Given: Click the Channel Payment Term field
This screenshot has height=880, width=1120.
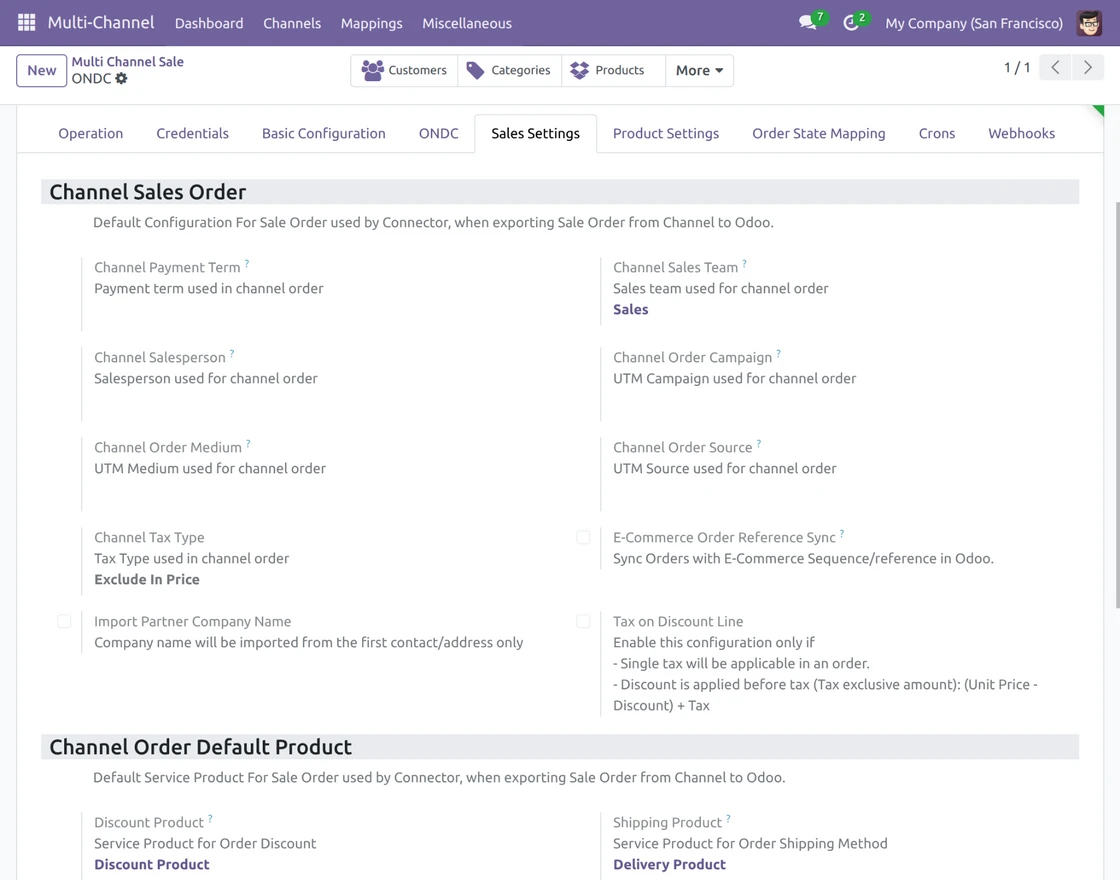Looking at the screenshot, I should pyautogui.click(x=250, y=310).
